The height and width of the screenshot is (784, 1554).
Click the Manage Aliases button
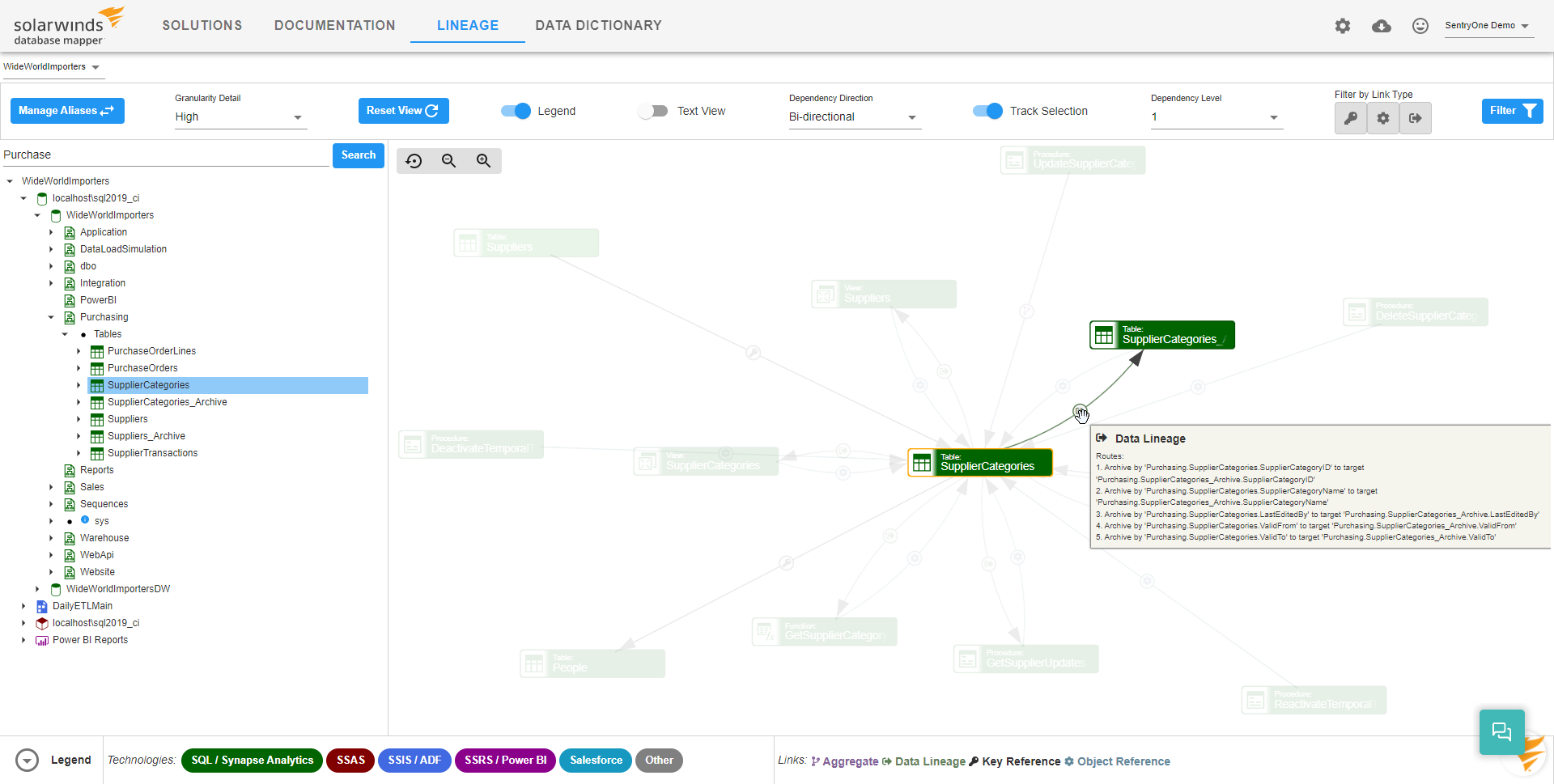coord(67,111)
